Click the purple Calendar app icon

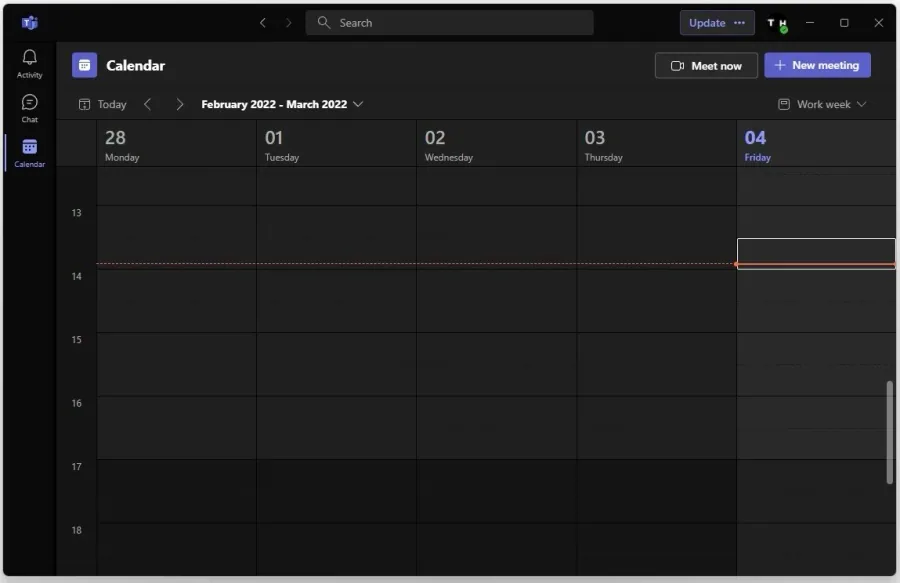click(x=84, y=65)
